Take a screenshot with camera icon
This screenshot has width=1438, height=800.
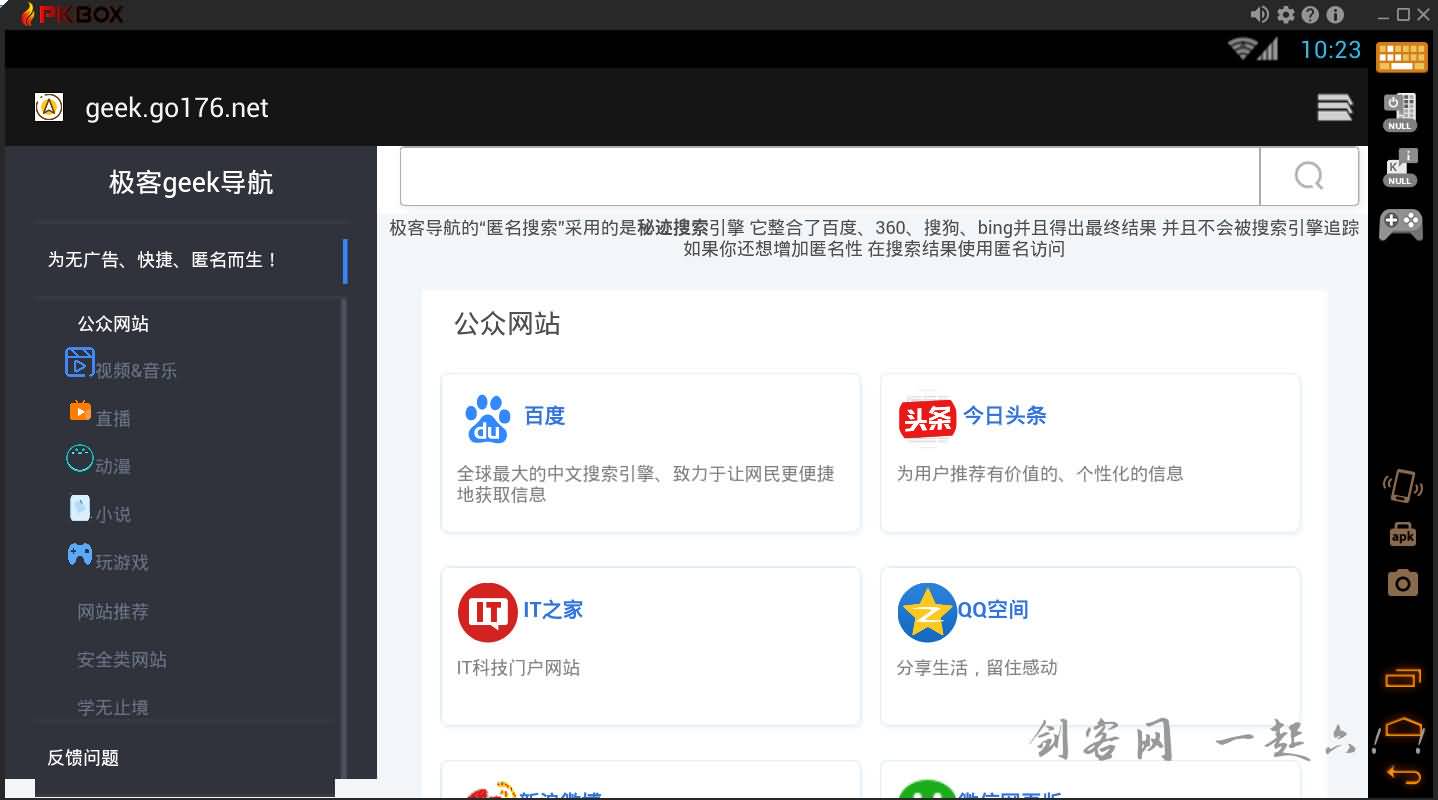(1403, 582)
